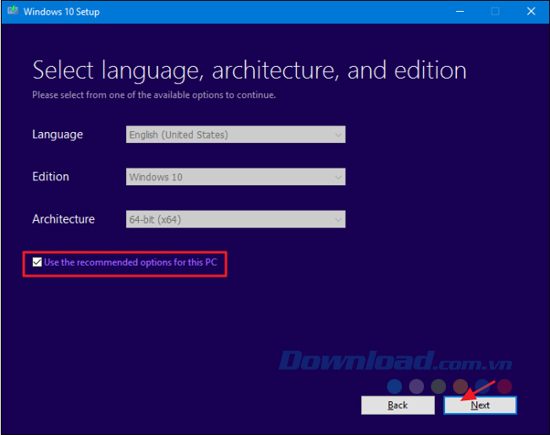Viewport: 550px width, 435px height.
Task: Close the Windows 10 Setup window
Action: pos(531,12)
